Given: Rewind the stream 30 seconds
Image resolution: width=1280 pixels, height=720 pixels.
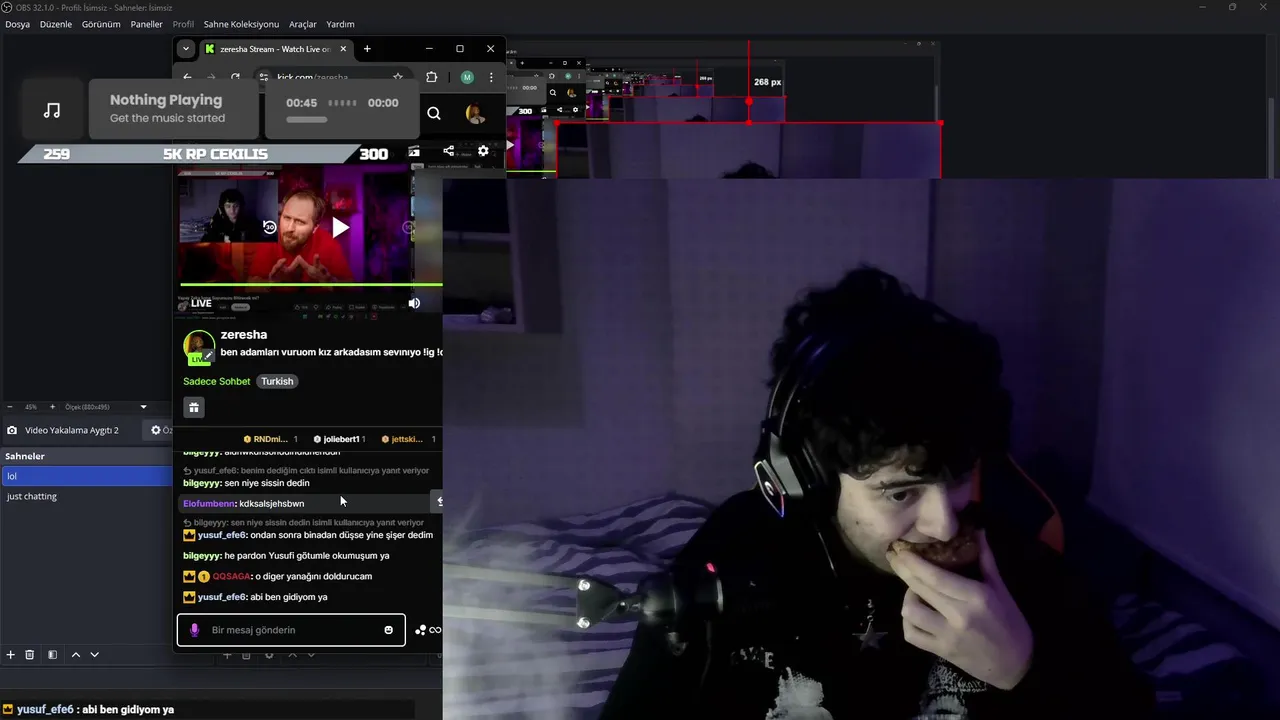Looking at the screenshot, I should click(x=269, y=227).
